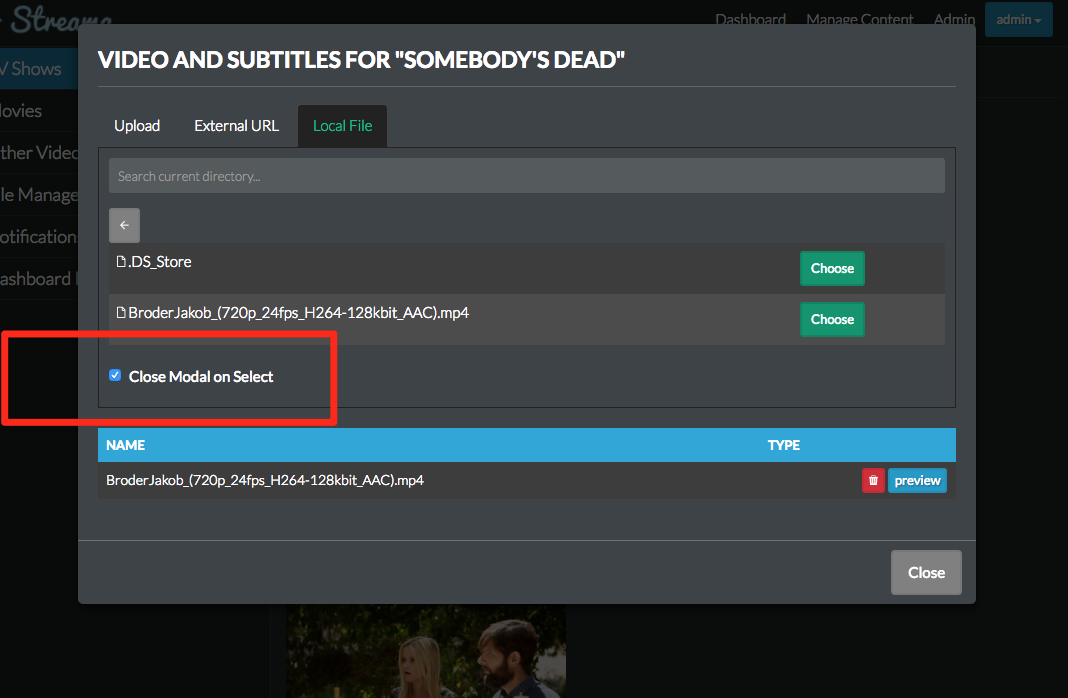Switch to the External URL tab
Viewport: 1068px width, 698px height.
236,125
